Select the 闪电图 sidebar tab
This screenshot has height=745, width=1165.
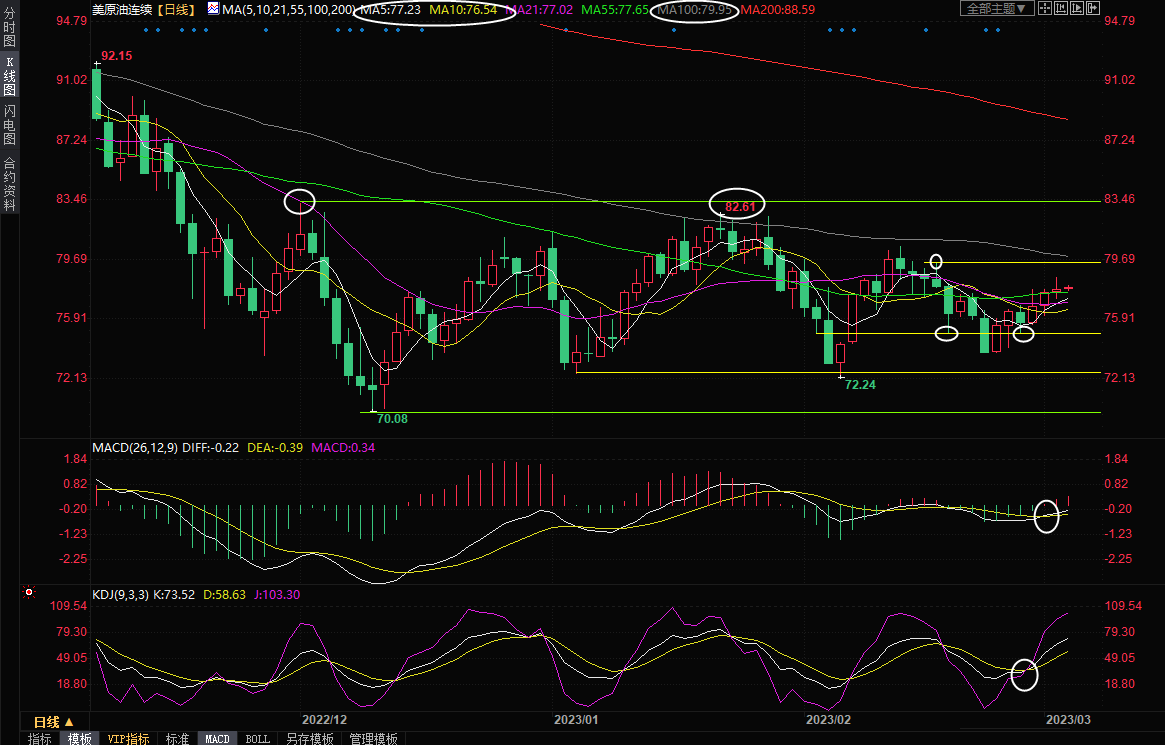[x=9, y=125]
